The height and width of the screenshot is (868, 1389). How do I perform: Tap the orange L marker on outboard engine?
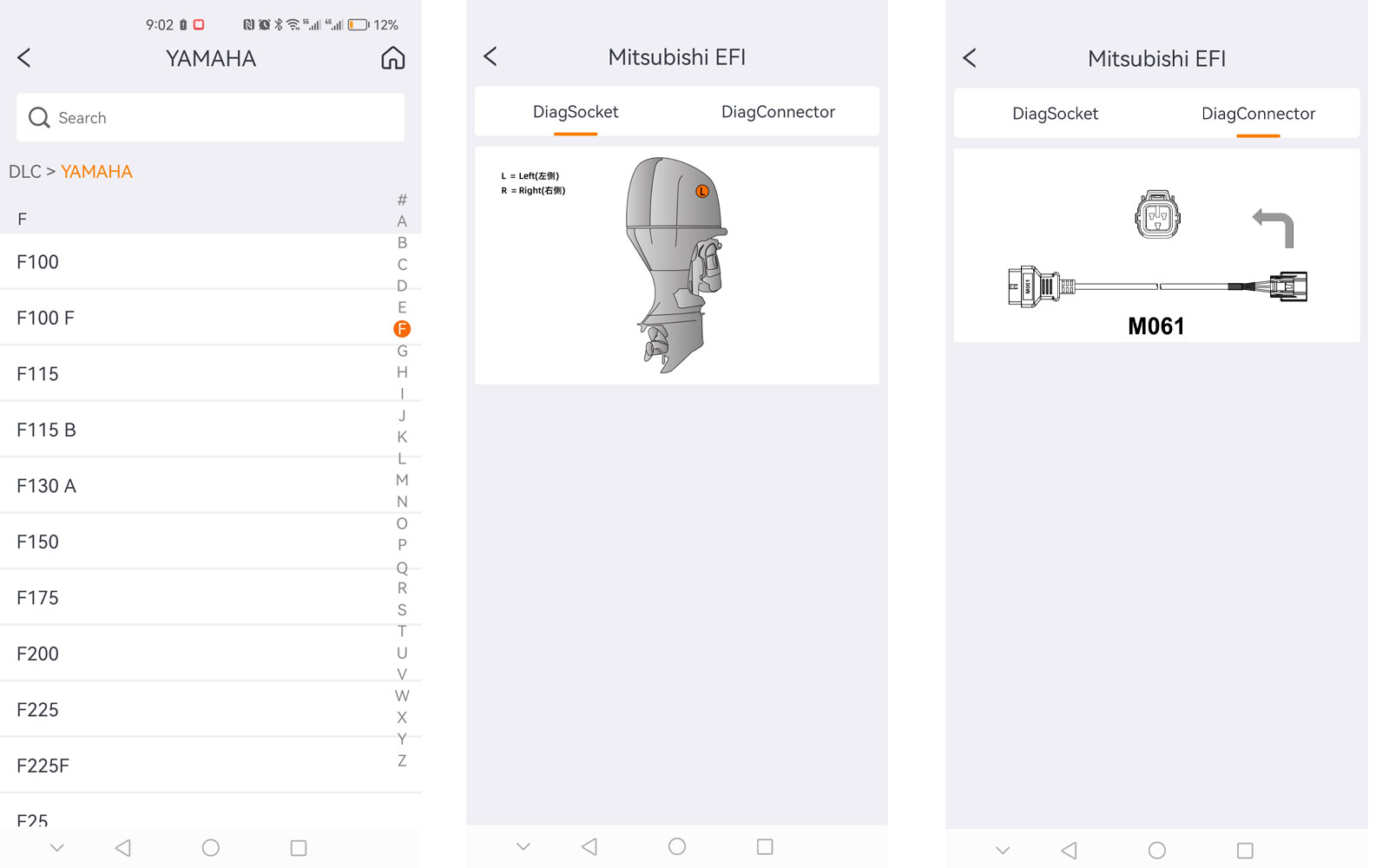pos(702,191)
